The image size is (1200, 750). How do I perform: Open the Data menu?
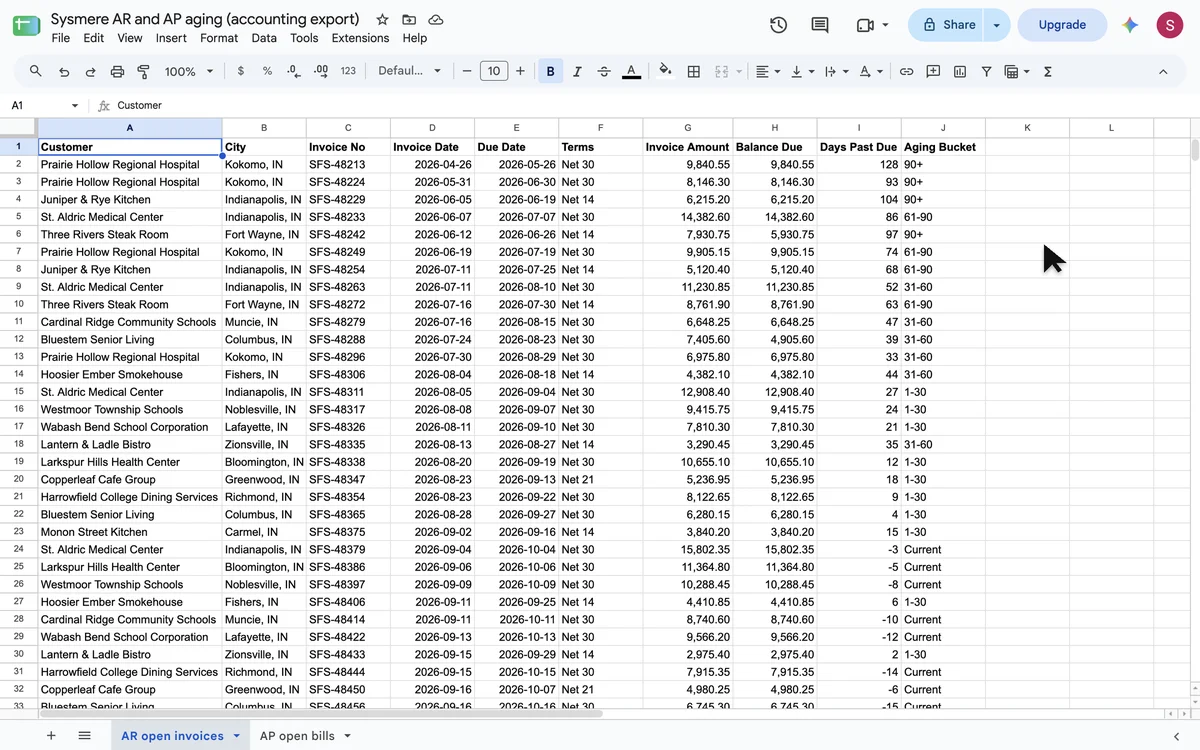(x=264, y=38)
